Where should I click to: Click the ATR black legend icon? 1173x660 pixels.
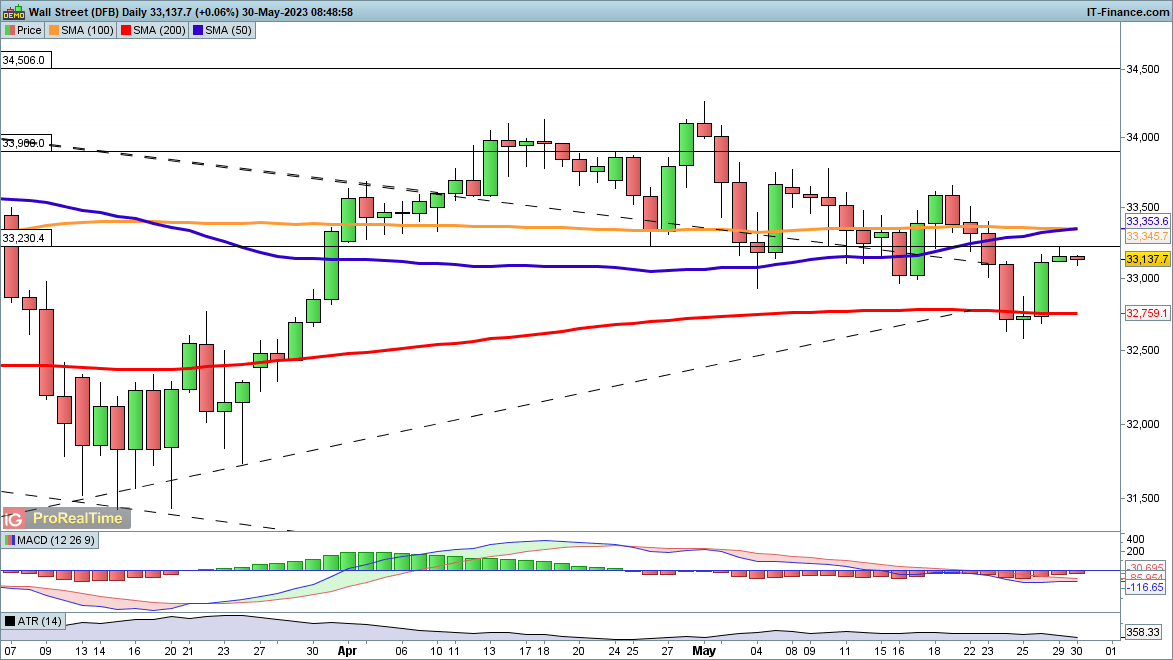coord(10,621)
